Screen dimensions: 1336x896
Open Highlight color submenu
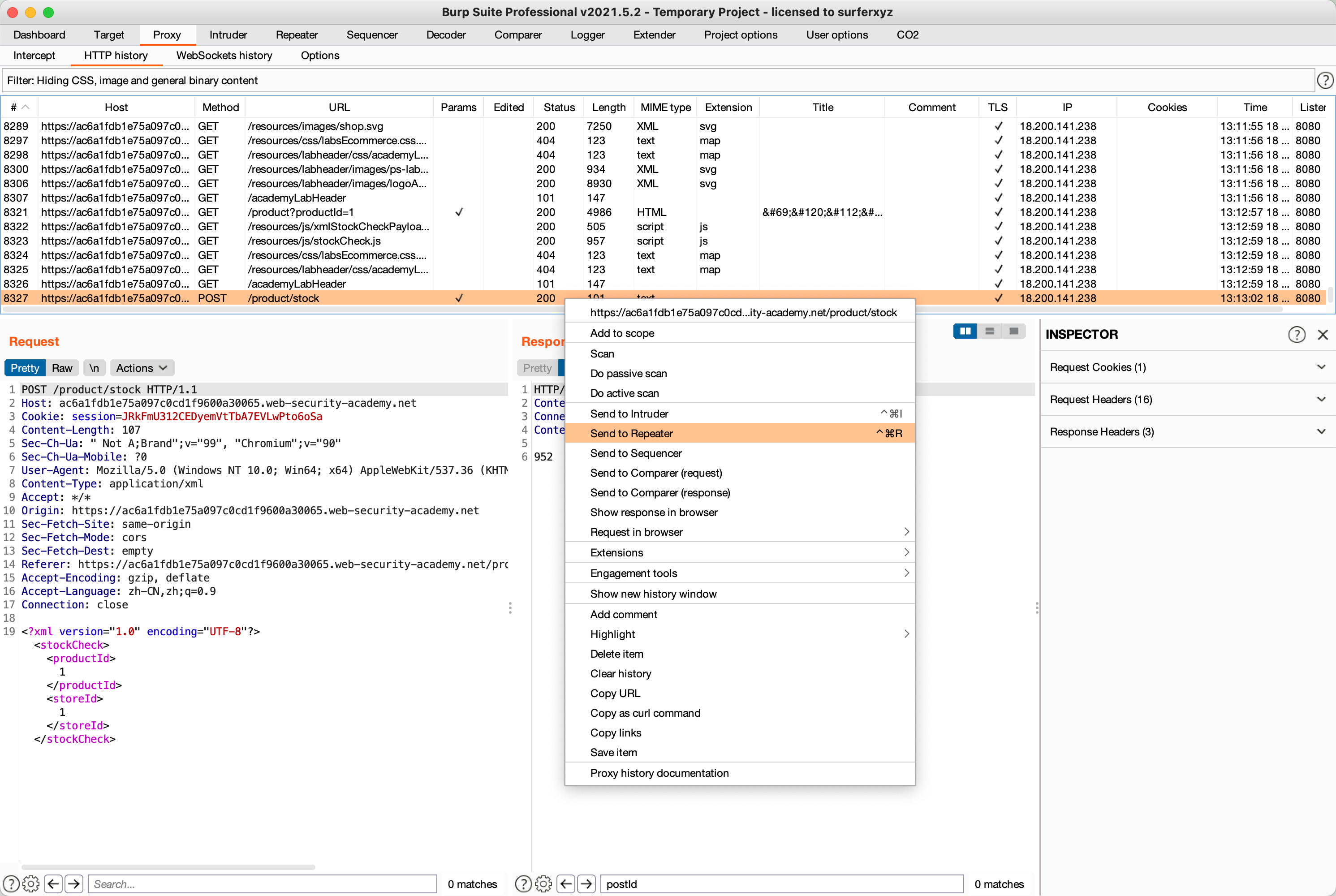(740, 634)
